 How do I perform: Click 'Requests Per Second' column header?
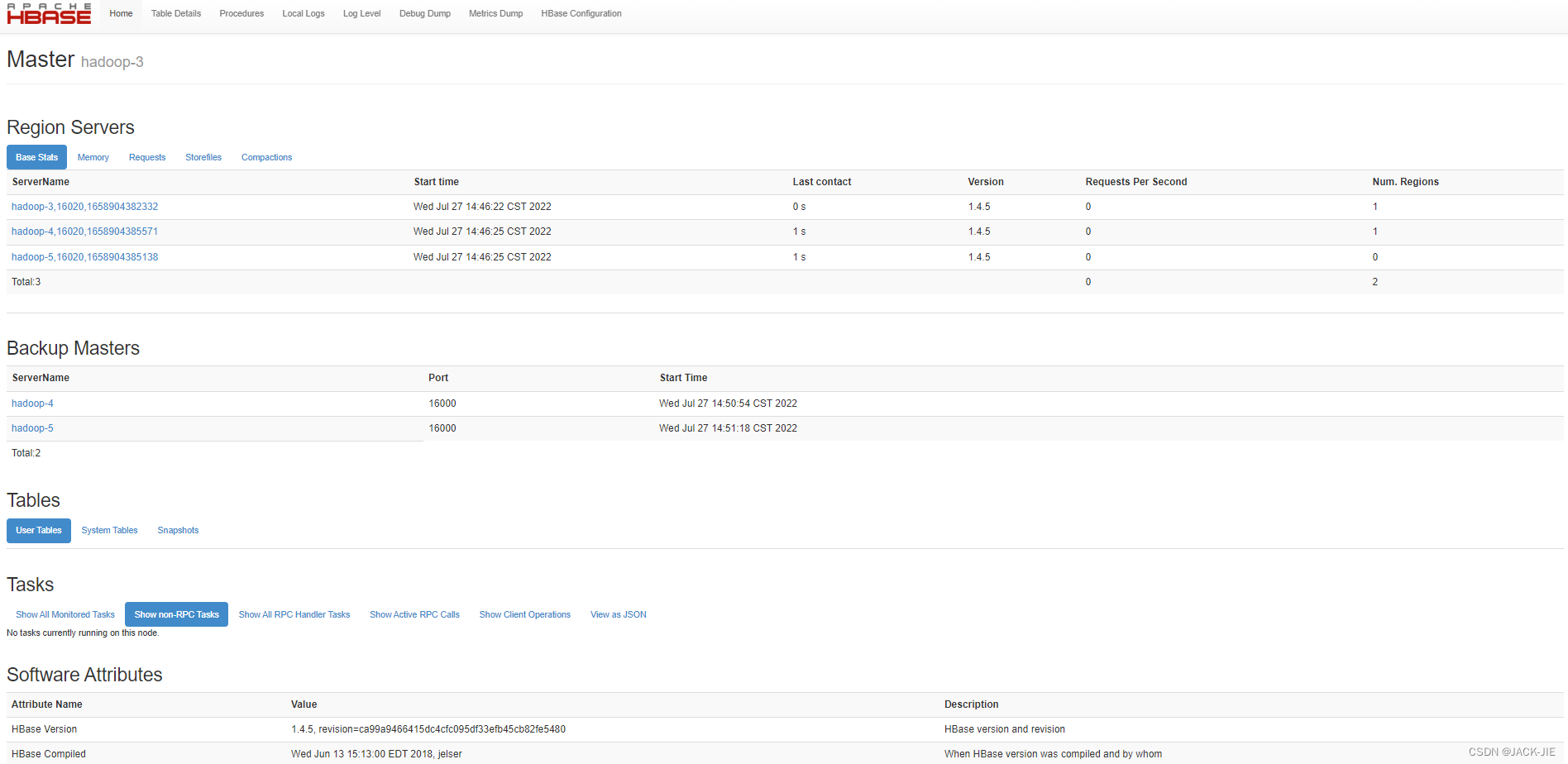[1136, 182]
